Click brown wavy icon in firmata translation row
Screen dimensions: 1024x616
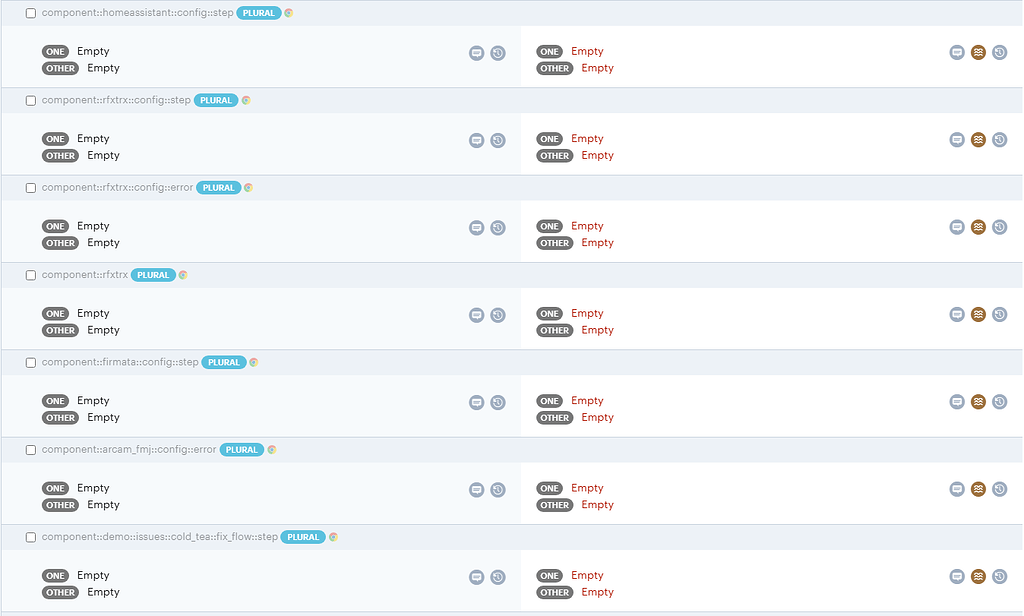[978, 401]
